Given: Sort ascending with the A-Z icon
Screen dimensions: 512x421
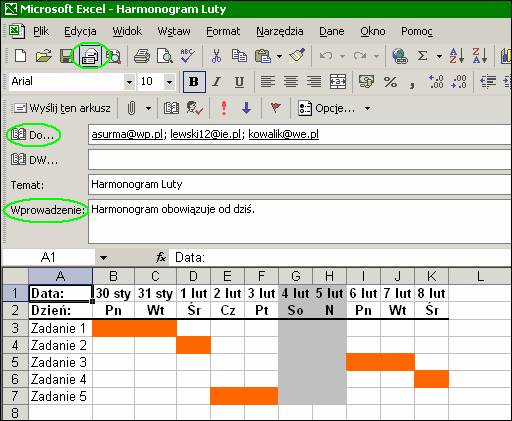Looking at the screenshot, I should click(456, 56).
